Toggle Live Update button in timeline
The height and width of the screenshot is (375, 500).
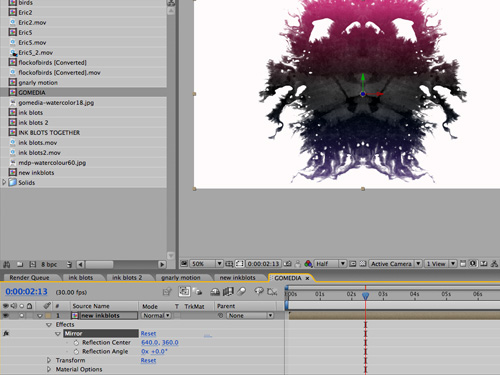click(184, 292)
